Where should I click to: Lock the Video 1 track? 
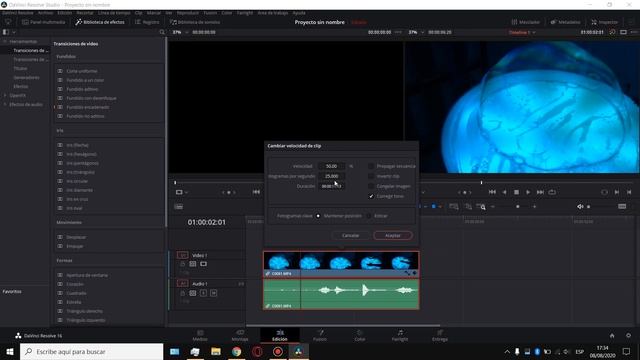[182, 264]
